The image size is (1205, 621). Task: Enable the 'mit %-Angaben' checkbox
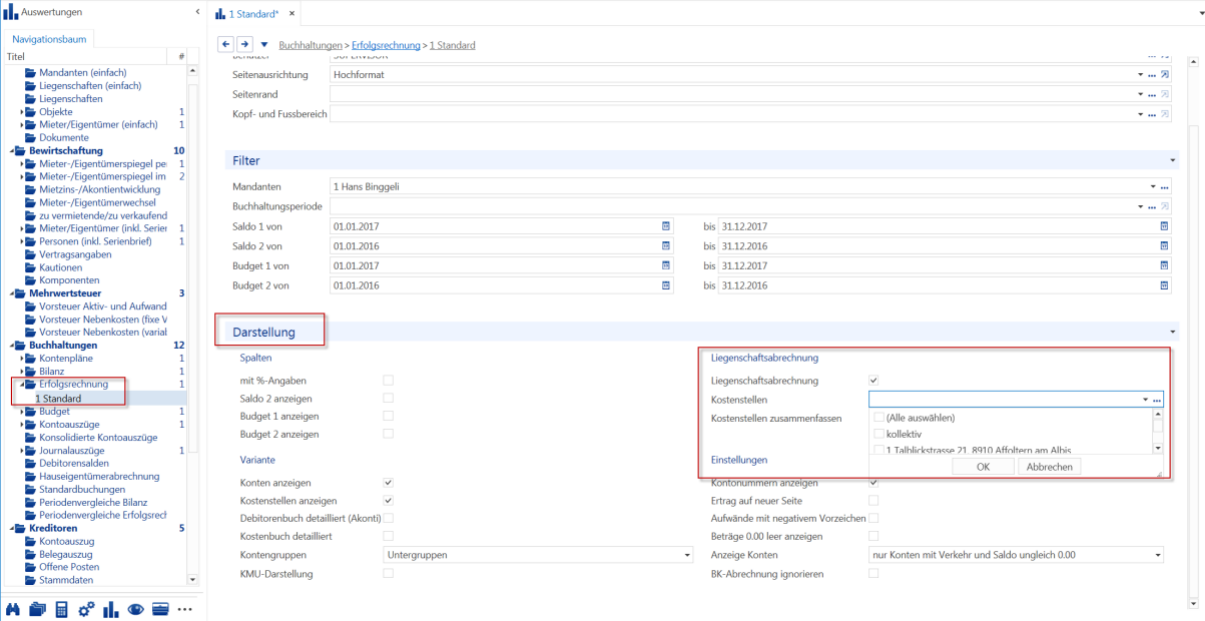[388, 380]
